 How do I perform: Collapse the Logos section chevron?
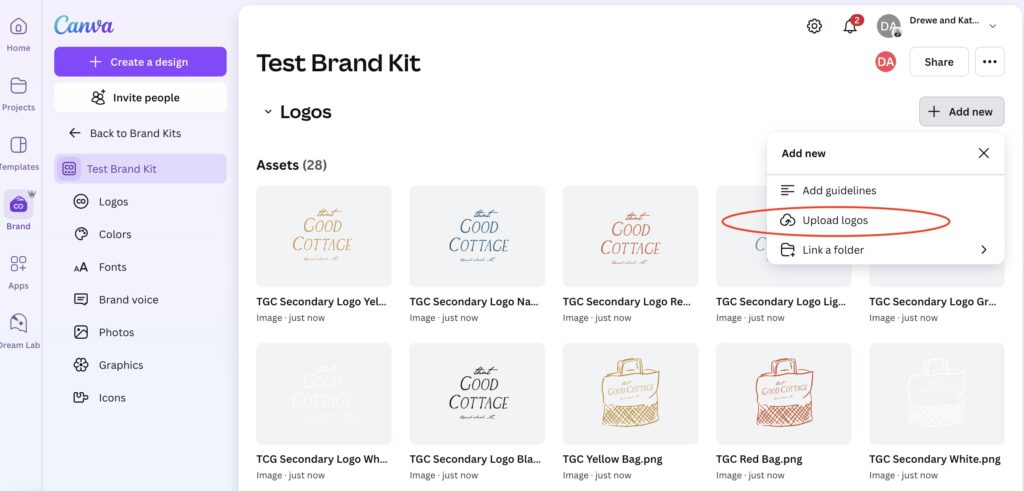pyautogui.click(x=268, y=112)
